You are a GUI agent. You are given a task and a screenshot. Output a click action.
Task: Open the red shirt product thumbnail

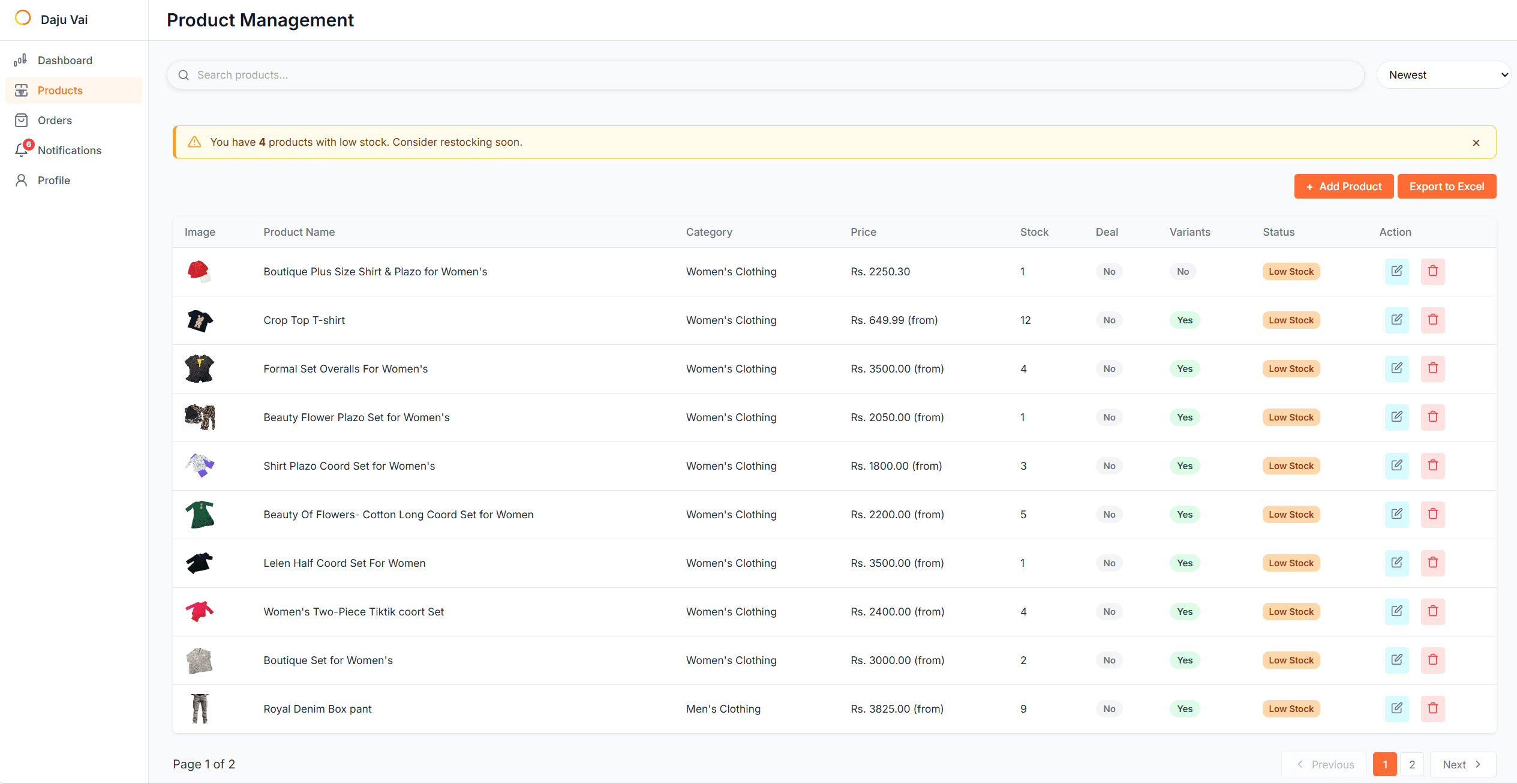(199, 271)
